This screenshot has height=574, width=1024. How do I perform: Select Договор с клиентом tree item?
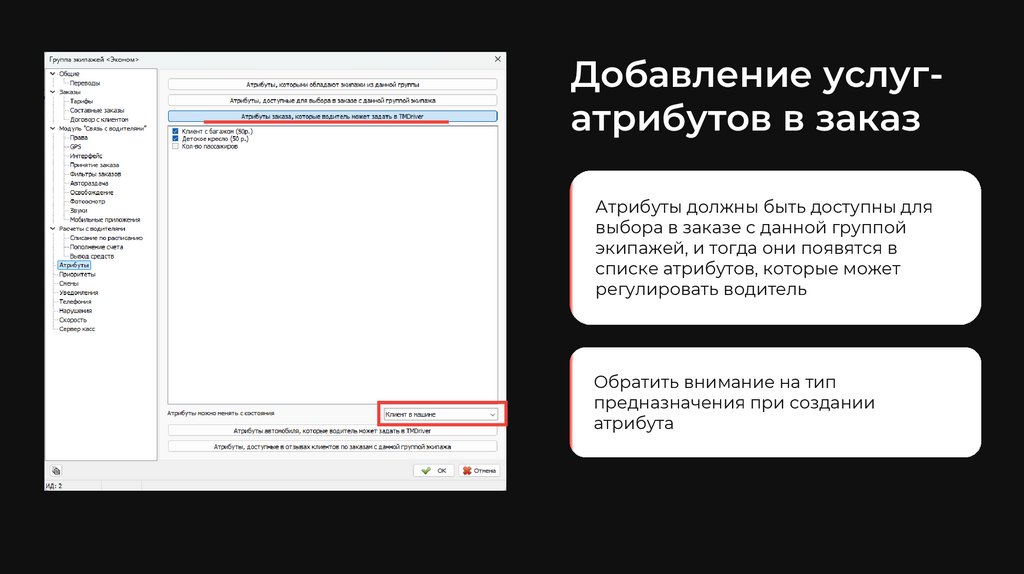point(99,120)
